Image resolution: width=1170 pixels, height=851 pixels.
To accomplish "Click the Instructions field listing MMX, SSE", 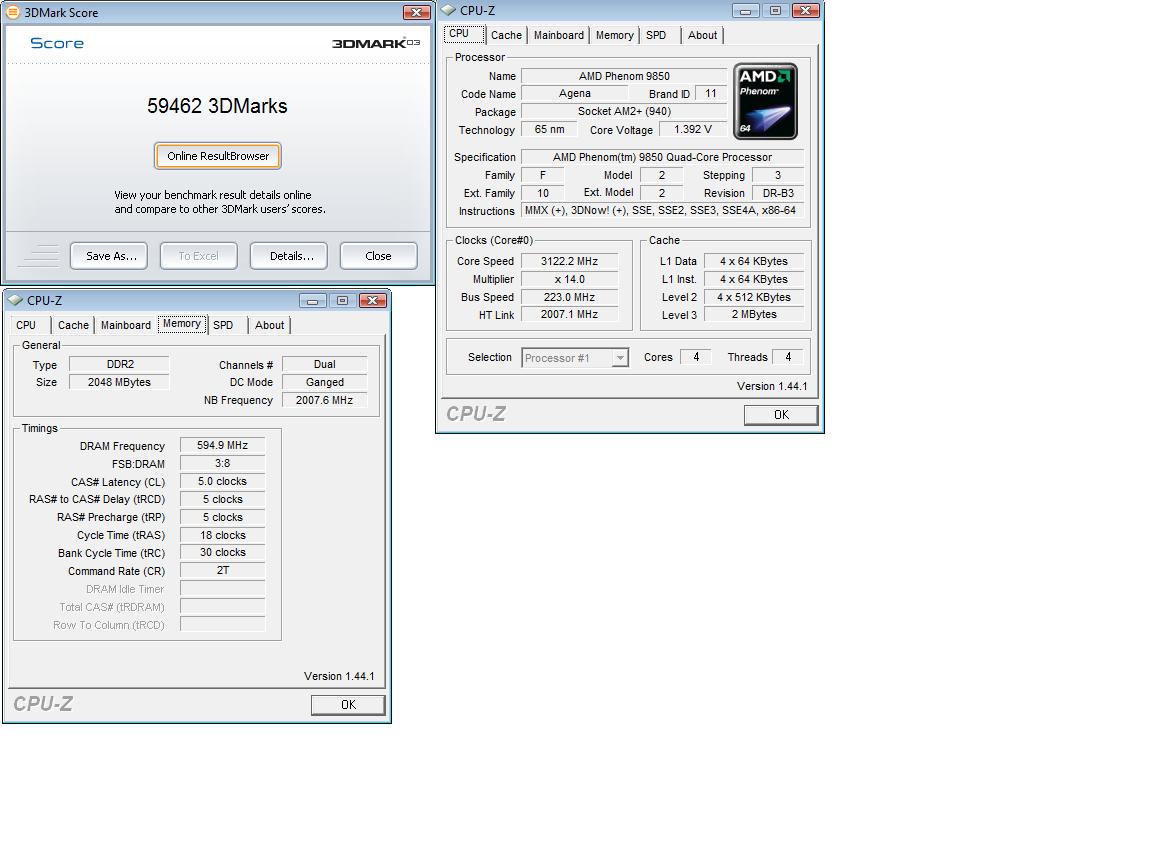I will pyautogui.click(x=662, y=211).
